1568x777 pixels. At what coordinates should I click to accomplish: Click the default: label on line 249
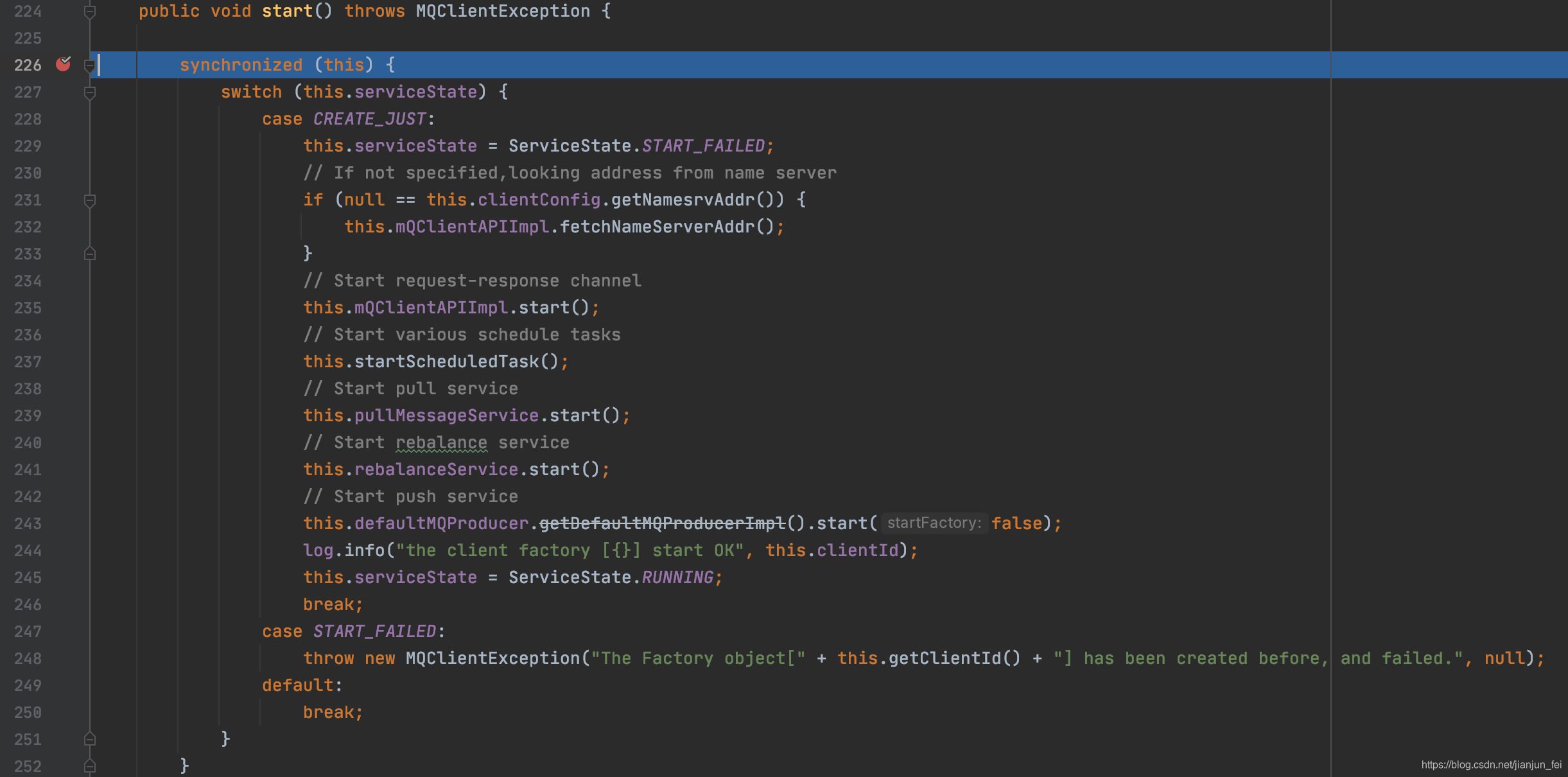tap(302, 685)
